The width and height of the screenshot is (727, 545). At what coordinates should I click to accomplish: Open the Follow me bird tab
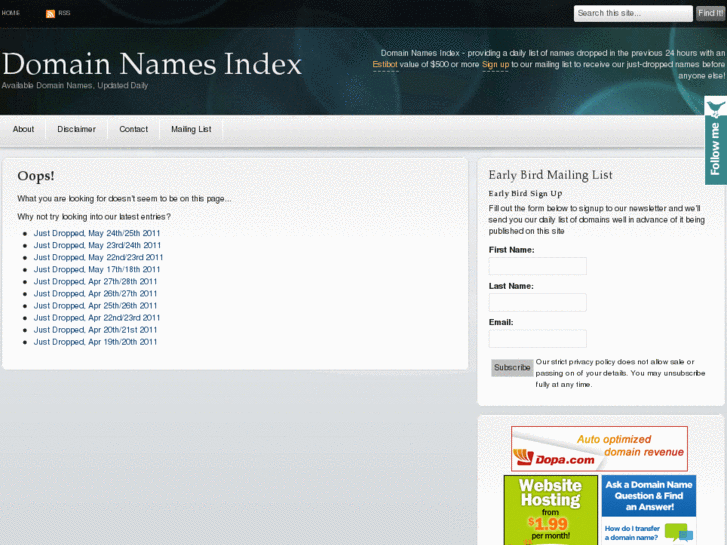coord(715,140)
